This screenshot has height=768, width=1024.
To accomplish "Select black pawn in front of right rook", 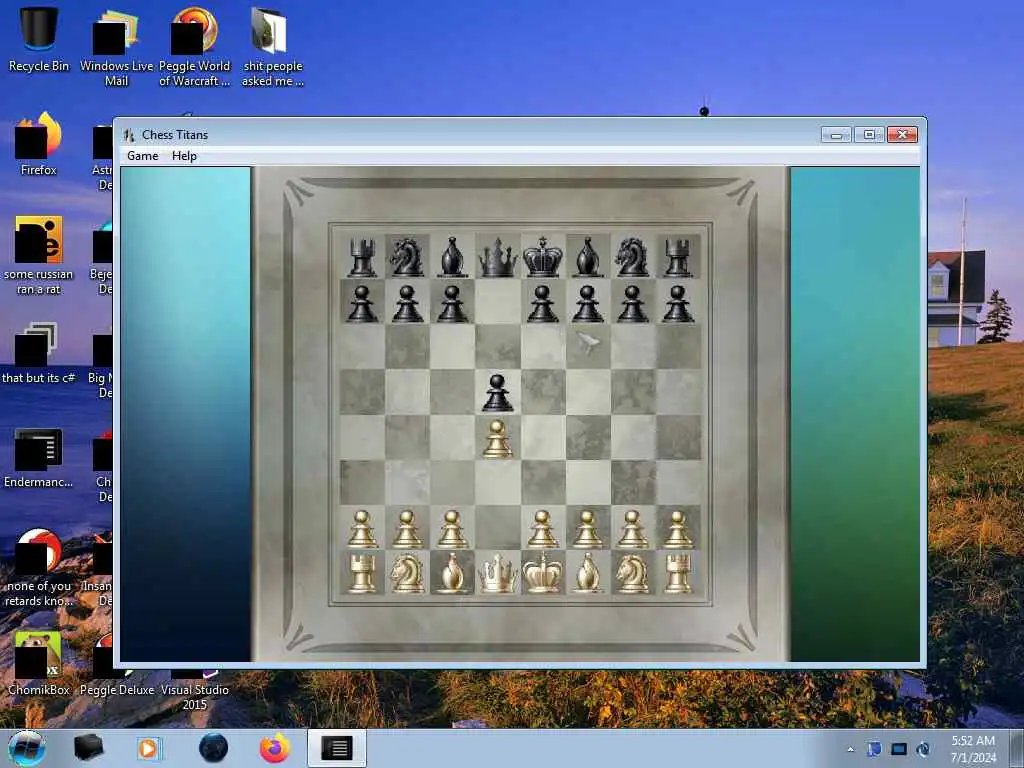I will coord(678,304).
